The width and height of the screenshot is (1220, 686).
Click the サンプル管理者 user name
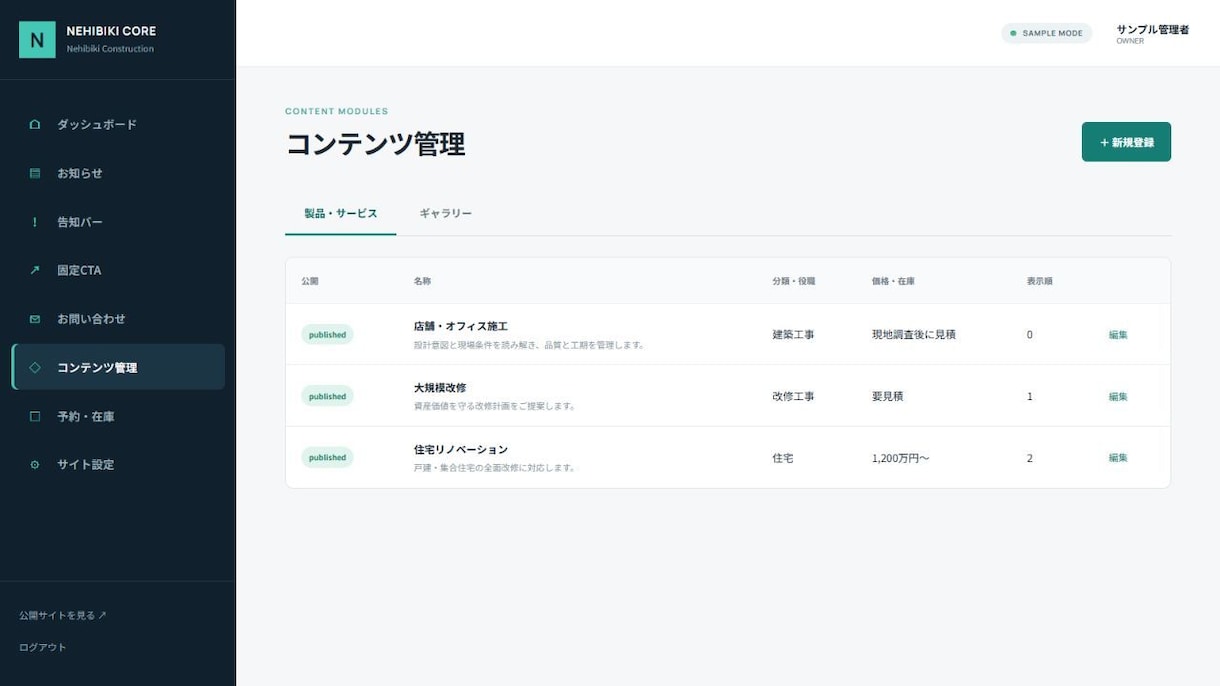coord(1153,30)
